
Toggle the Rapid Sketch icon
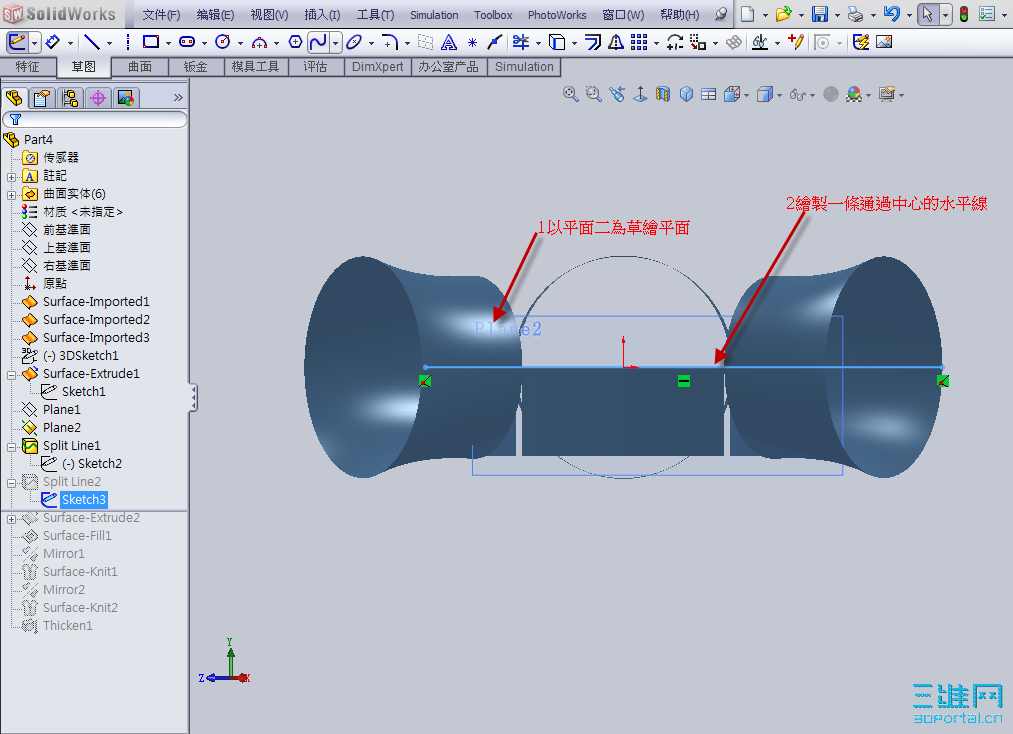click(861, 43)
